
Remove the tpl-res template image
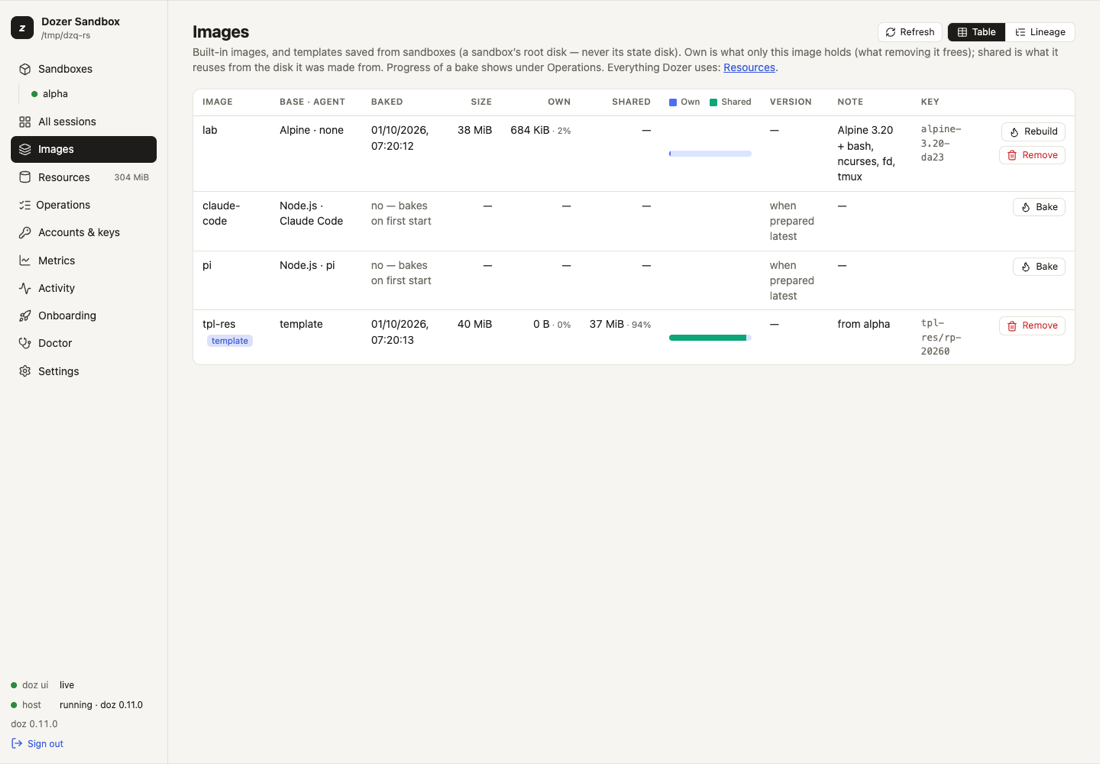pyautogui.click(x=1032, y=326)
